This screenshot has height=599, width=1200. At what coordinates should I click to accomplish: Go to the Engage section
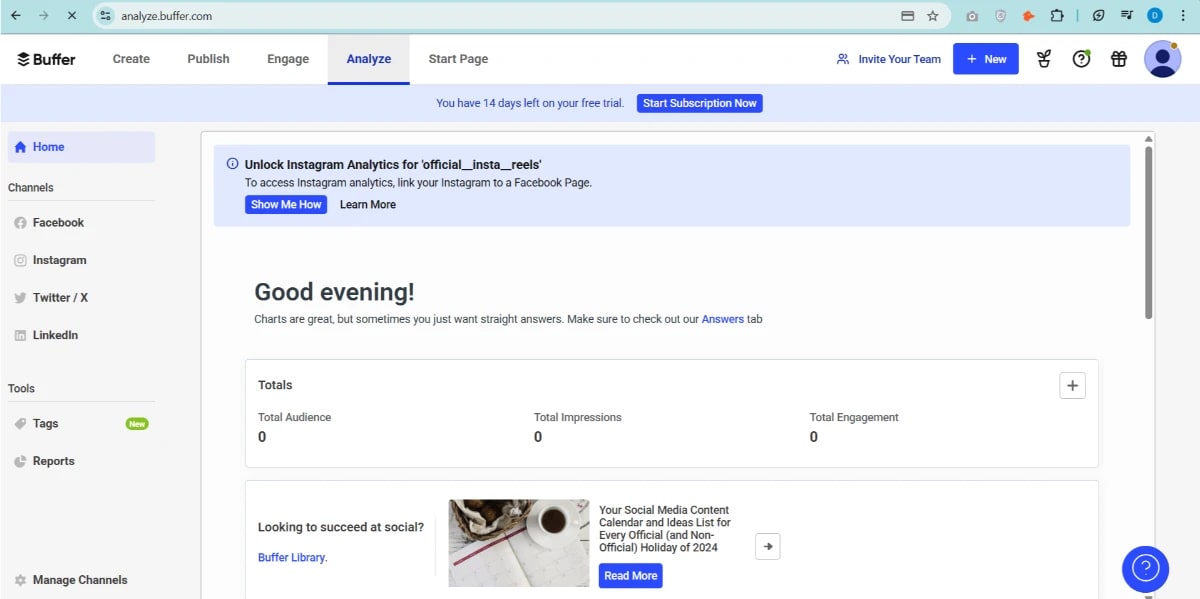tap(287, 59)
